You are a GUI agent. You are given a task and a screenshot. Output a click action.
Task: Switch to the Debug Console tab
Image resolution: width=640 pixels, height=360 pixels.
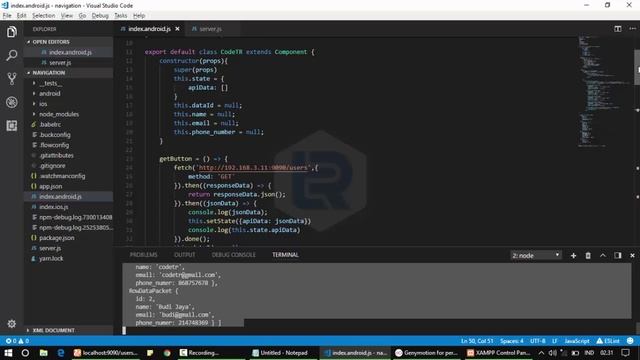point(233,255)
